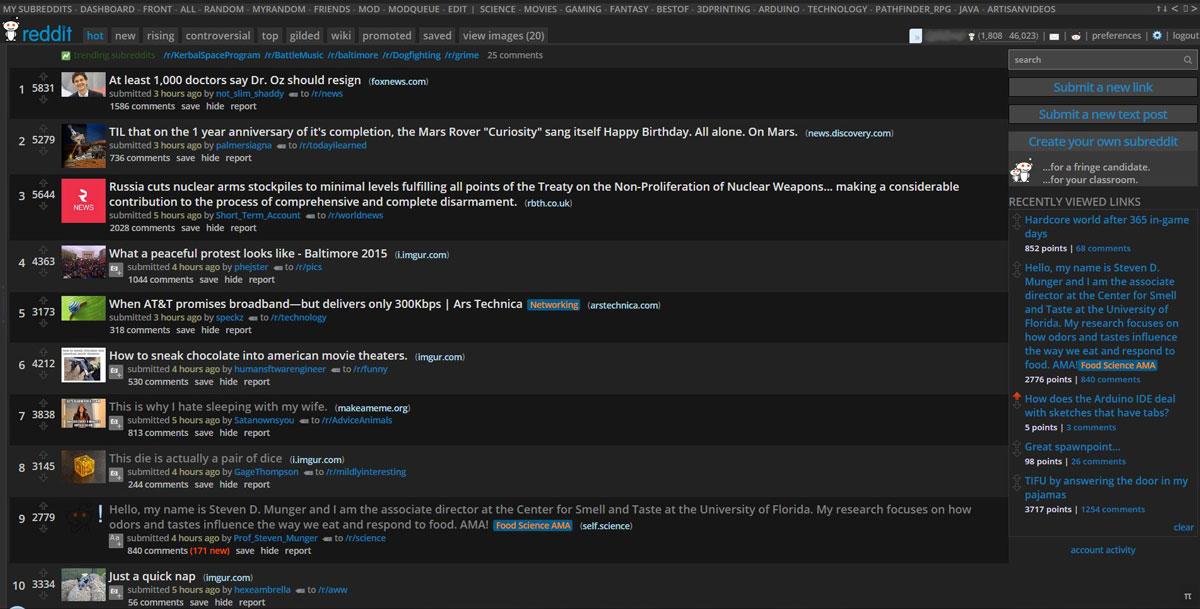Image resolution: width=1200 pixels, height=609 pixels.
Task: Expand image for hate sleeping with wife post
Action: (116, 422)
